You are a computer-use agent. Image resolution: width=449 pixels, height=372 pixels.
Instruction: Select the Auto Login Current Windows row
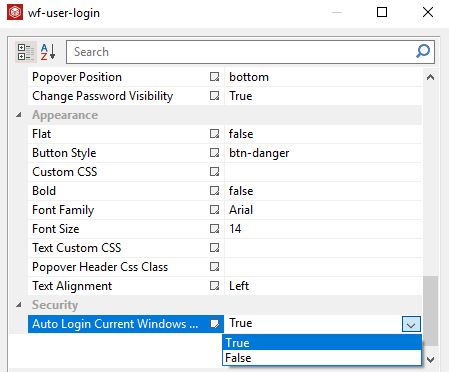click(225, 324)
